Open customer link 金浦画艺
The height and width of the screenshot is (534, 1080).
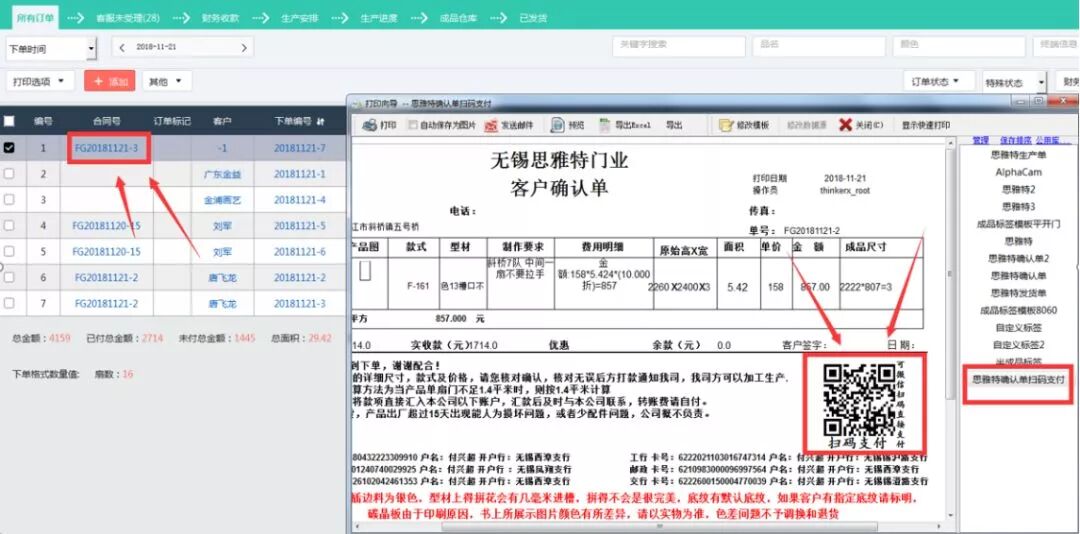pyautogui.click(x=222, y=200)
